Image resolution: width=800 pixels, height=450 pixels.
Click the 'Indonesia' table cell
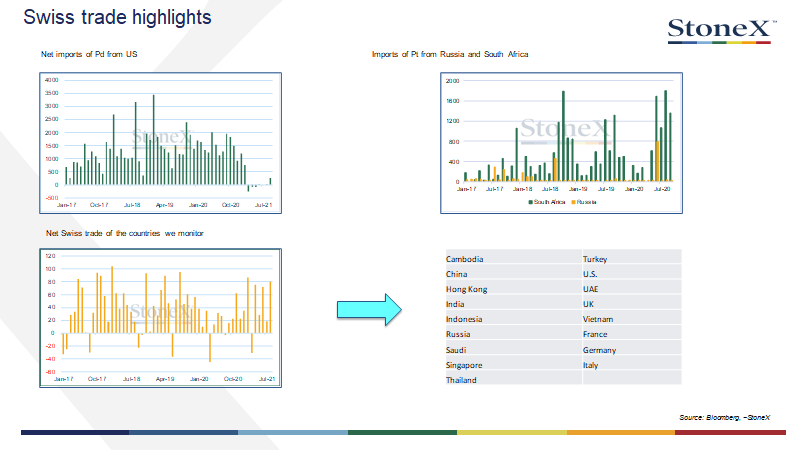[513, 317]
